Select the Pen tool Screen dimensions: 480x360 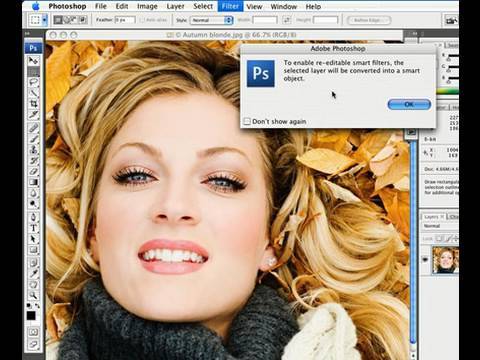point(33,217)
